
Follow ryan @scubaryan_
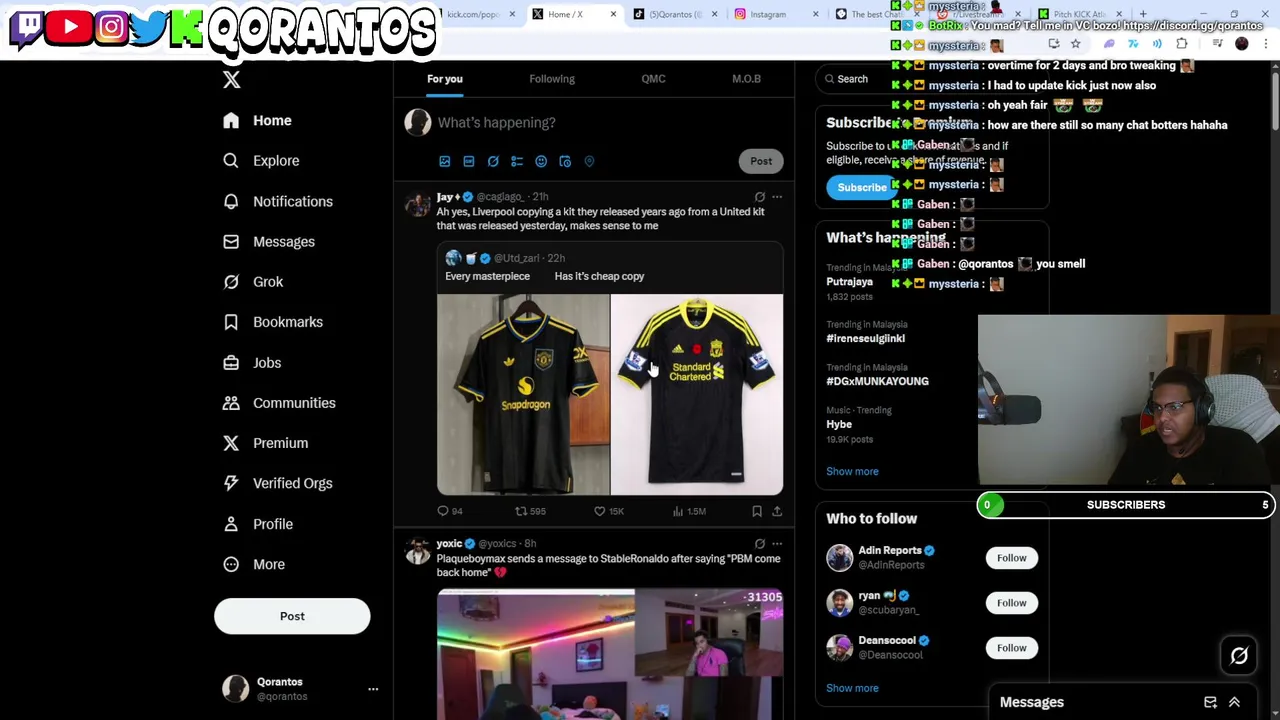(1011, 603)
